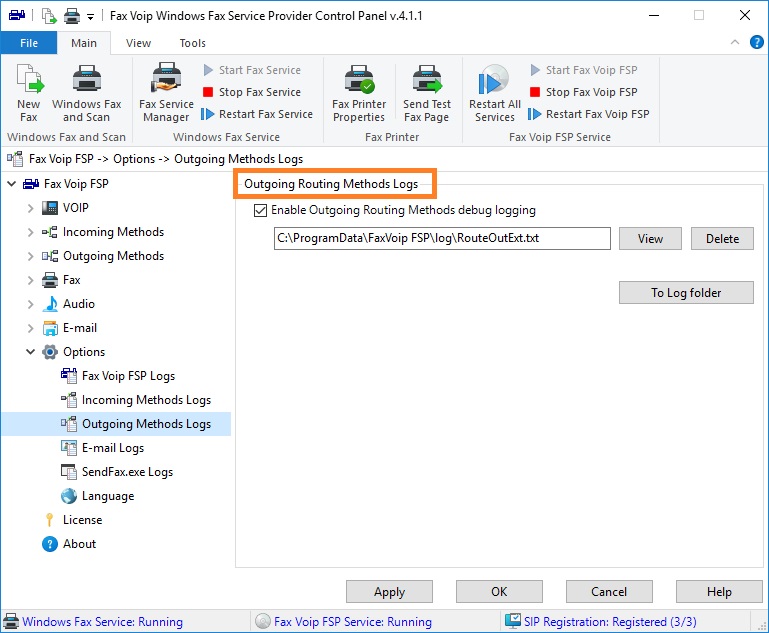
Task: Click Start Fax Service
Action: pyautogui.click(x=252, y=70)
